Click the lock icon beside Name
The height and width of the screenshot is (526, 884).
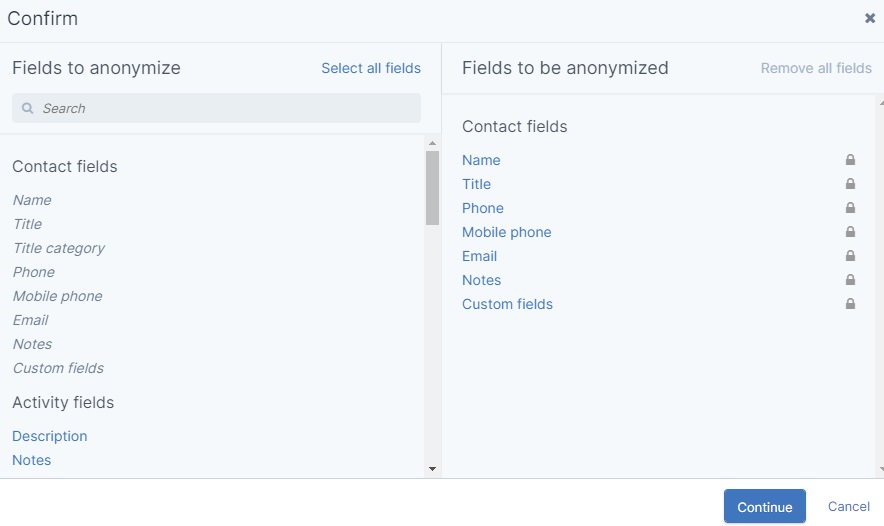tap(850, 160)
